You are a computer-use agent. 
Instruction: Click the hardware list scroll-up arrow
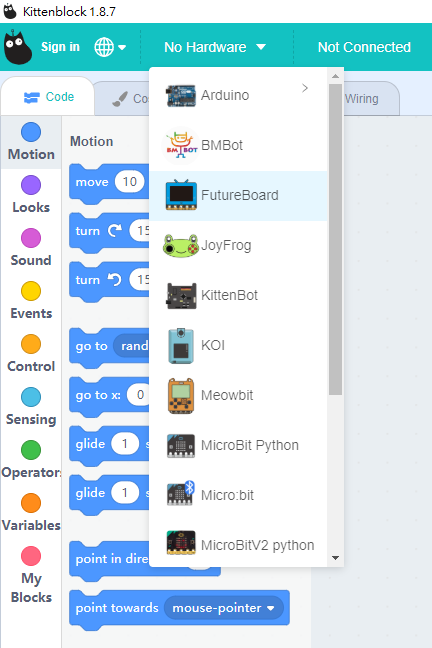click(335, 76)
